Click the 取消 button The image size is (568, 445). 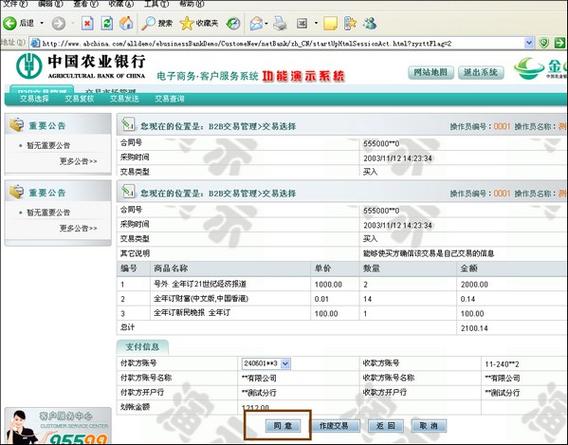point(429,426)
